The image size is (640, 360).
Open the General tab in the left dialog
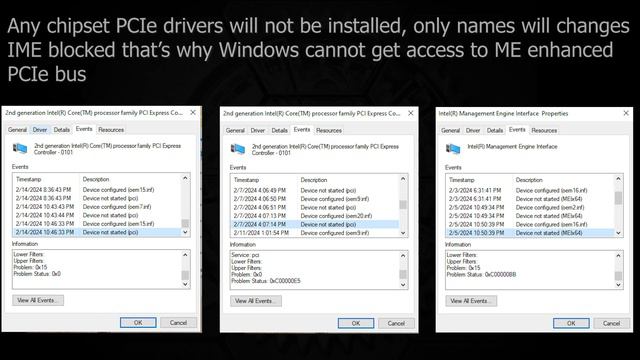[17, 130]
